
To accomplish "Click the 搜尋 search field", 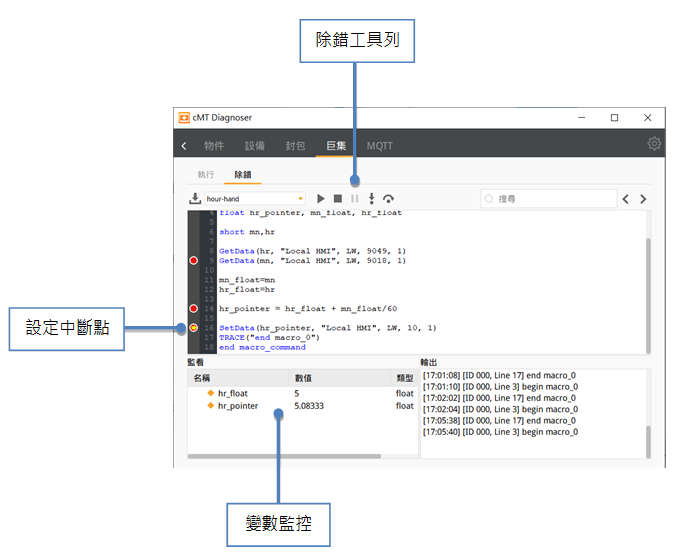I will click(x=545, y=199).
